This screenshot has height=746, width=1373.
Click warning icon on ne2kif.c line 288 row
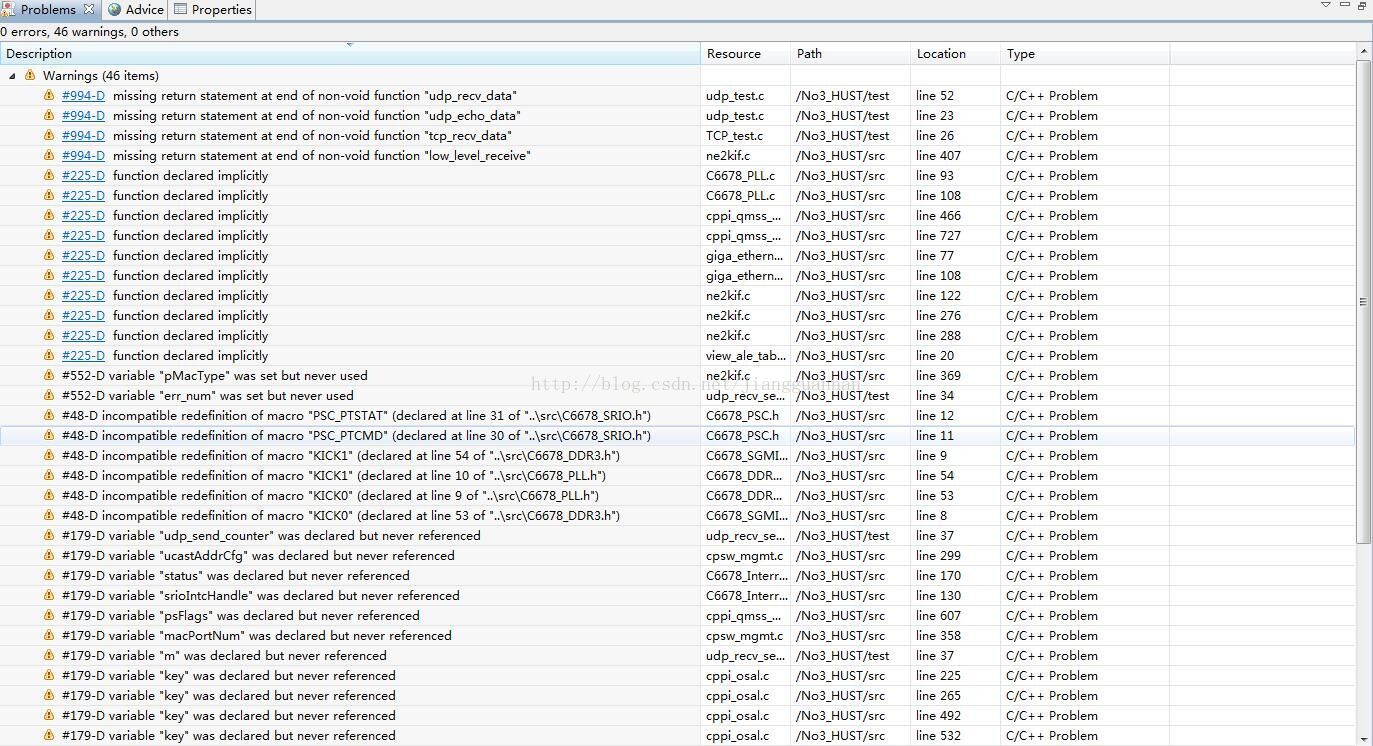click(49, 336)
